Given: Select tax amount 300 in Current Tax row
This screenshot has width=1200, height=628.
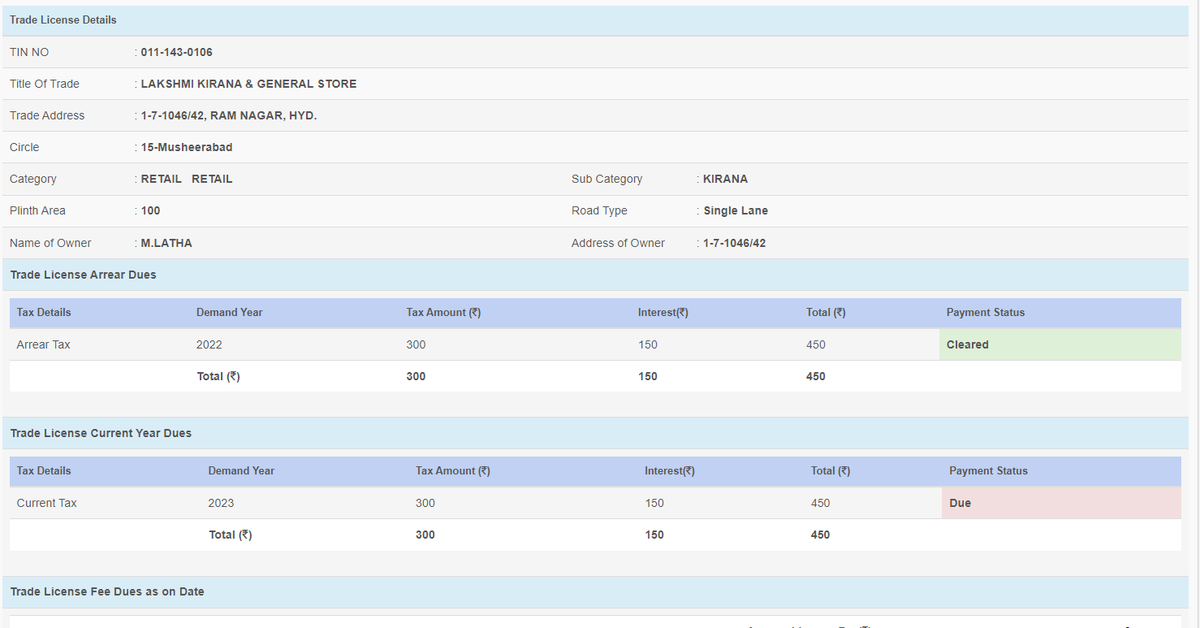Looking at the screenshot, I should pyautogui.click(x=425, y=503).
